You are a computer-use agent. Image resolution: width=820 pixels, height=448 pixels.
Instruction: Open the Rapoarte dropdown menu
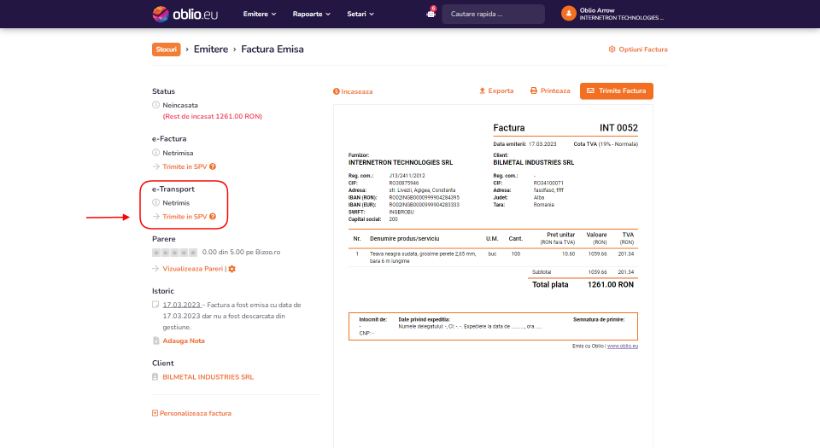tap(312, 14)
